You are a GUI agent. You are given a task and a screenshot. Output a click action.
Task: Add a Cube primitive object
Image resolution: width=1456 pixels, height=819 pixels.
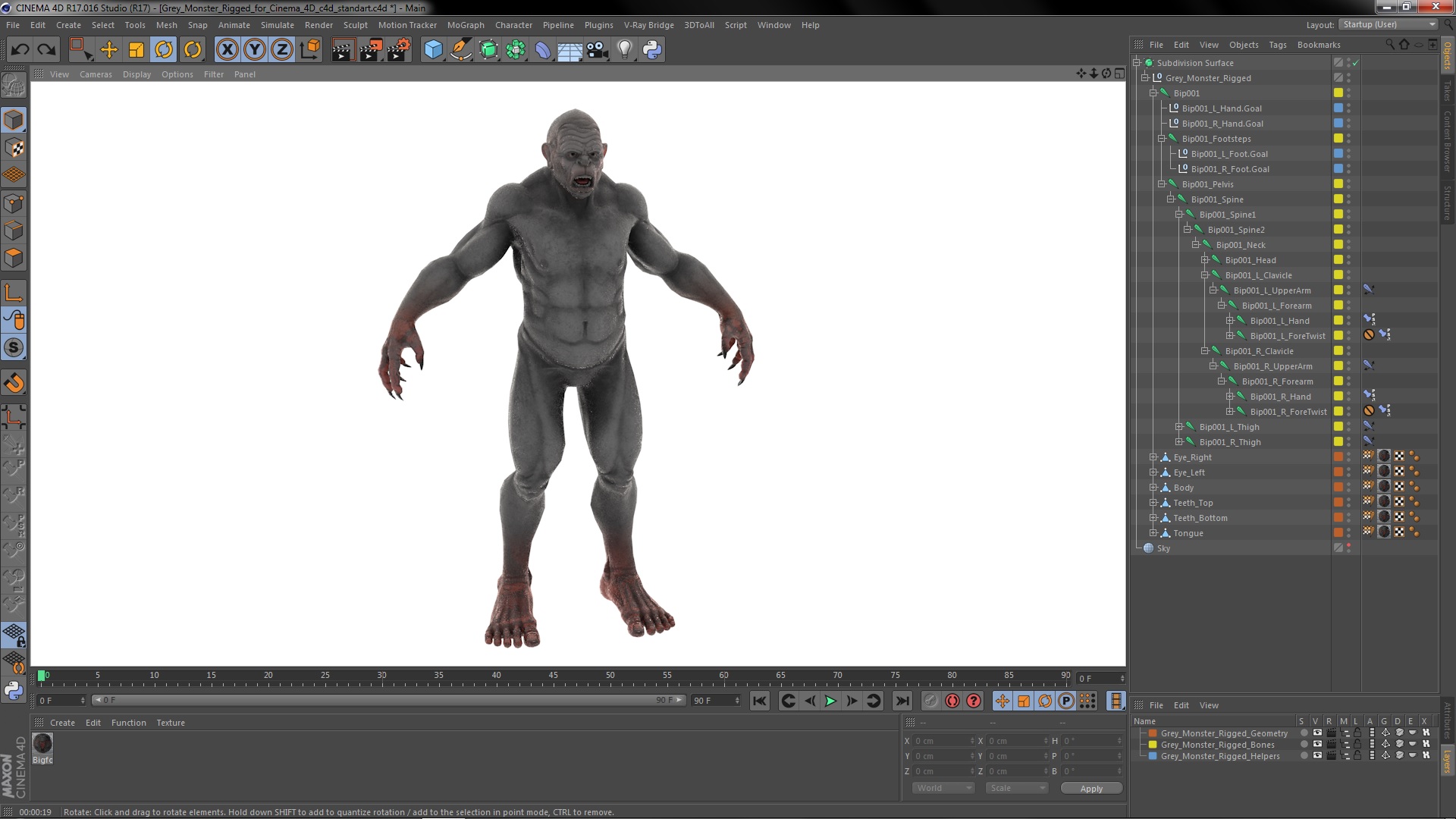tap(433, 50)
